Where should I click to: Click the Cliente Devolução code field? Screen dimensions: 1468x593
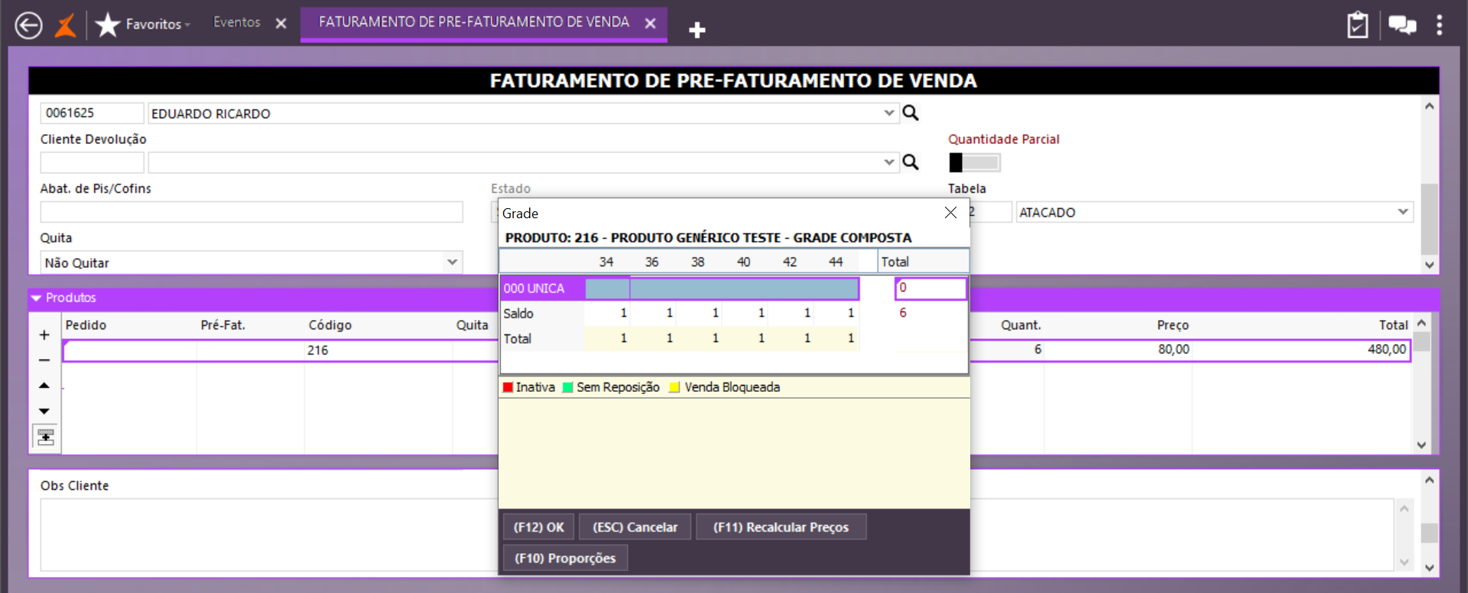(x=92, y=162)
